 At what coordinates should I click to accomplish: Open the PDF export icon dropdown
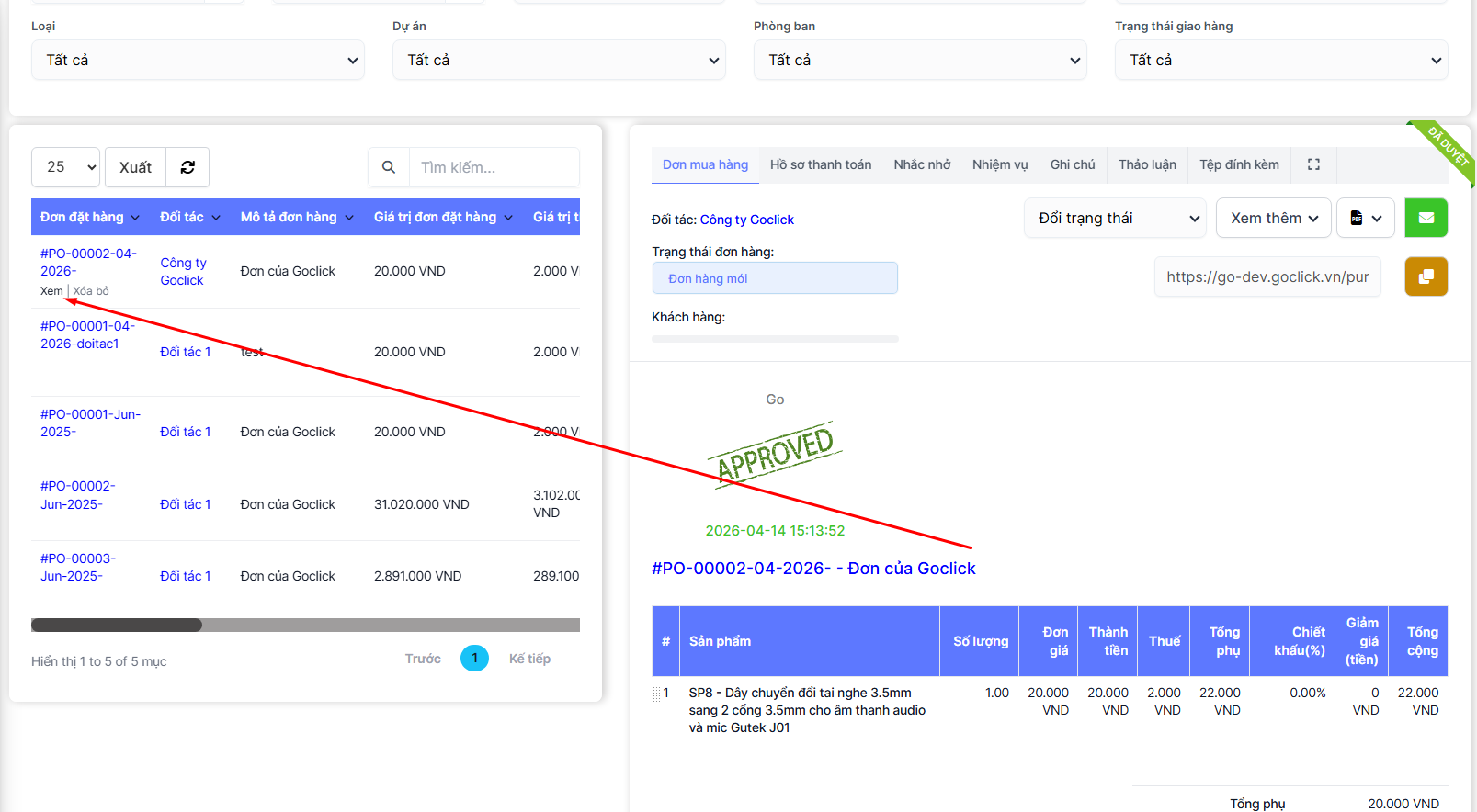click(1365, 218)
